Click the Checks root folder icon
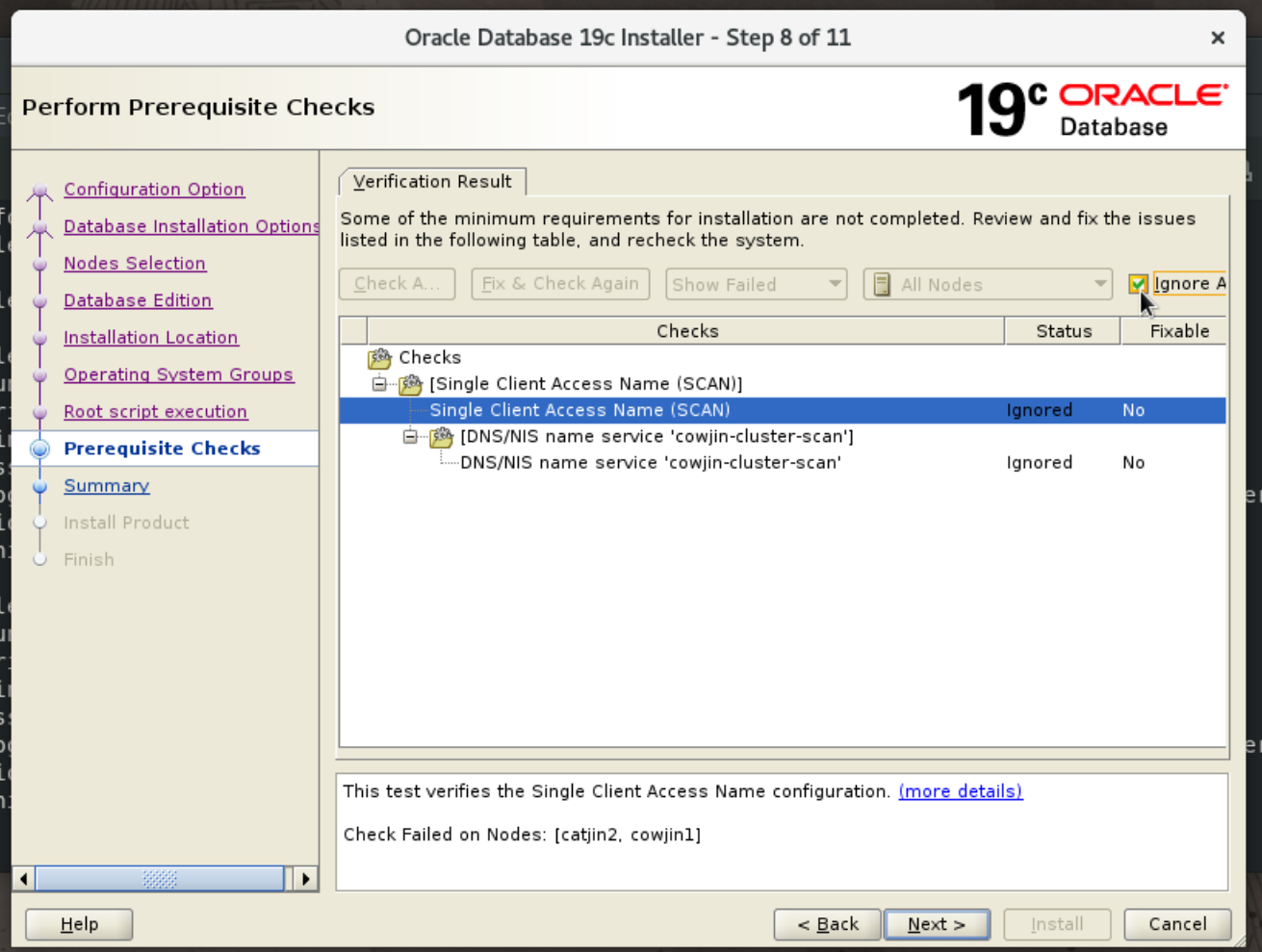 point(380,358)
